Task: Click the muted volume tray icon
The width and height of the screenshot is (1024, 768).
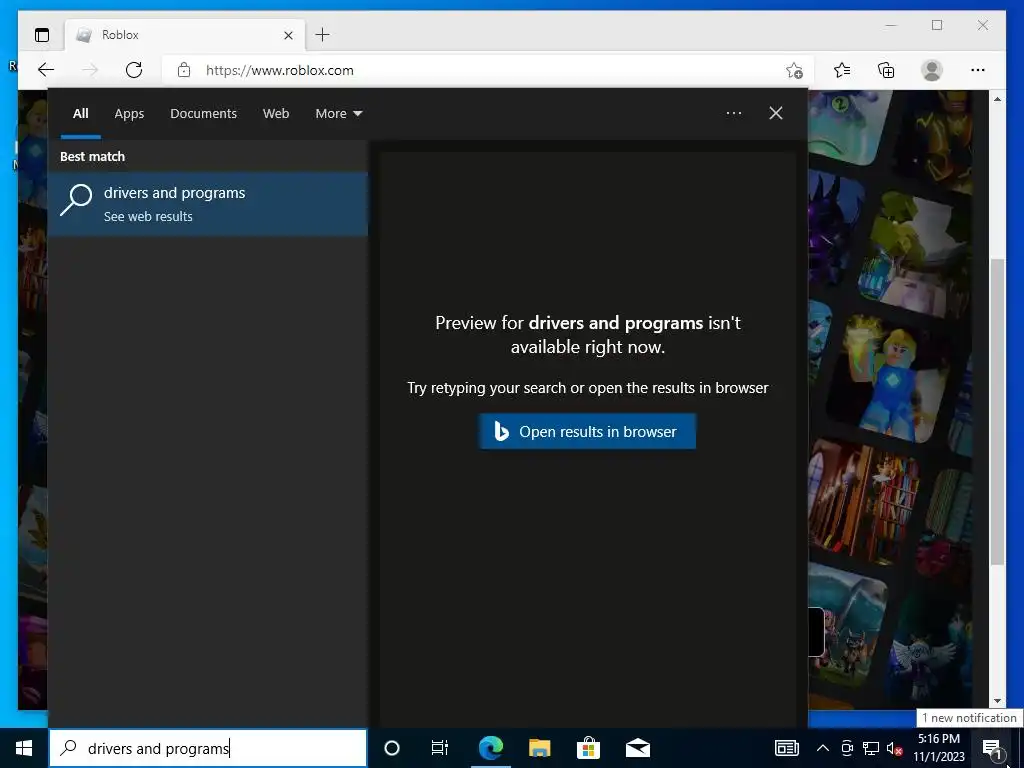Action: click(x=895, y=748)
